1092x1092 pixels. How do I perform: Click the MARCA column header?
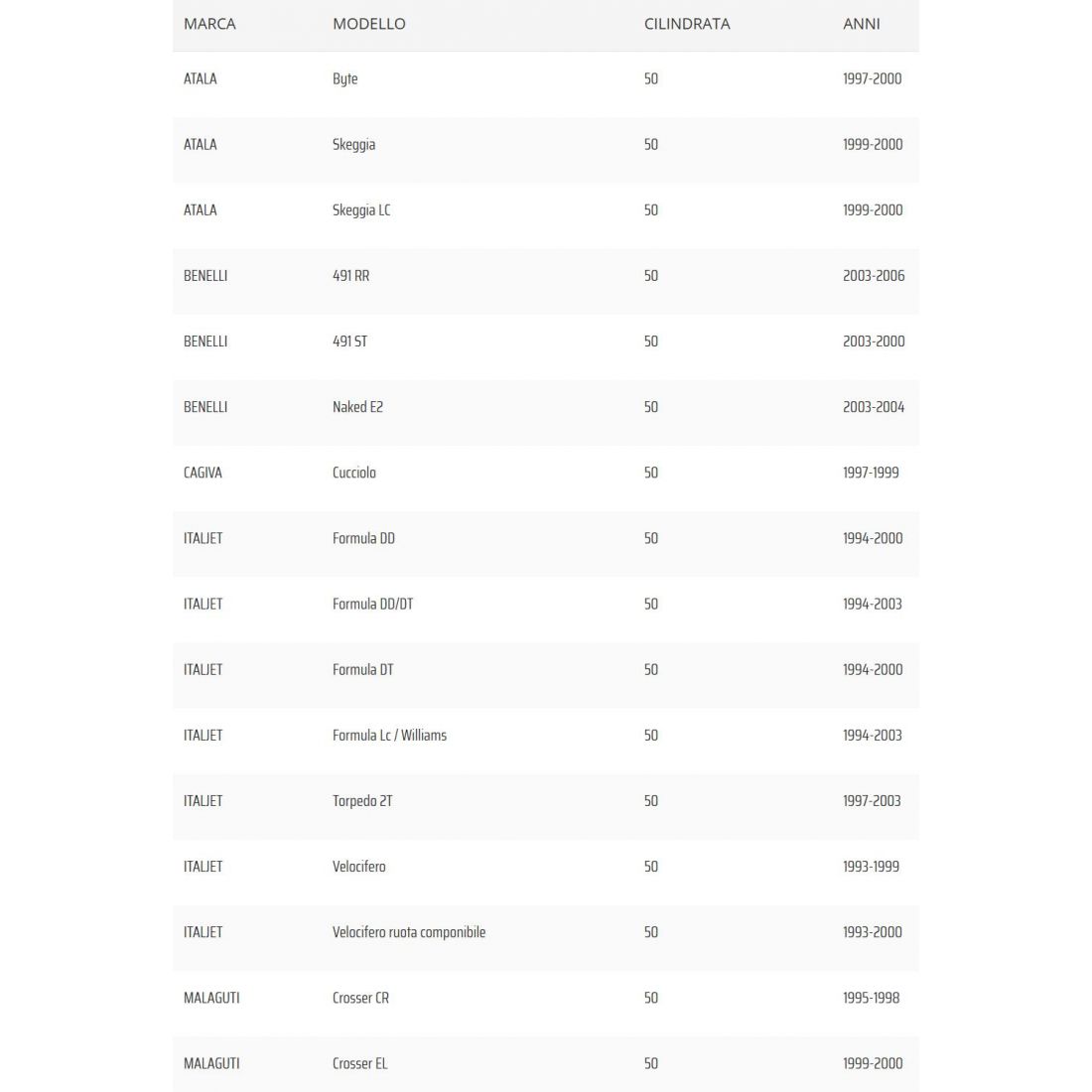click(209, 24)
